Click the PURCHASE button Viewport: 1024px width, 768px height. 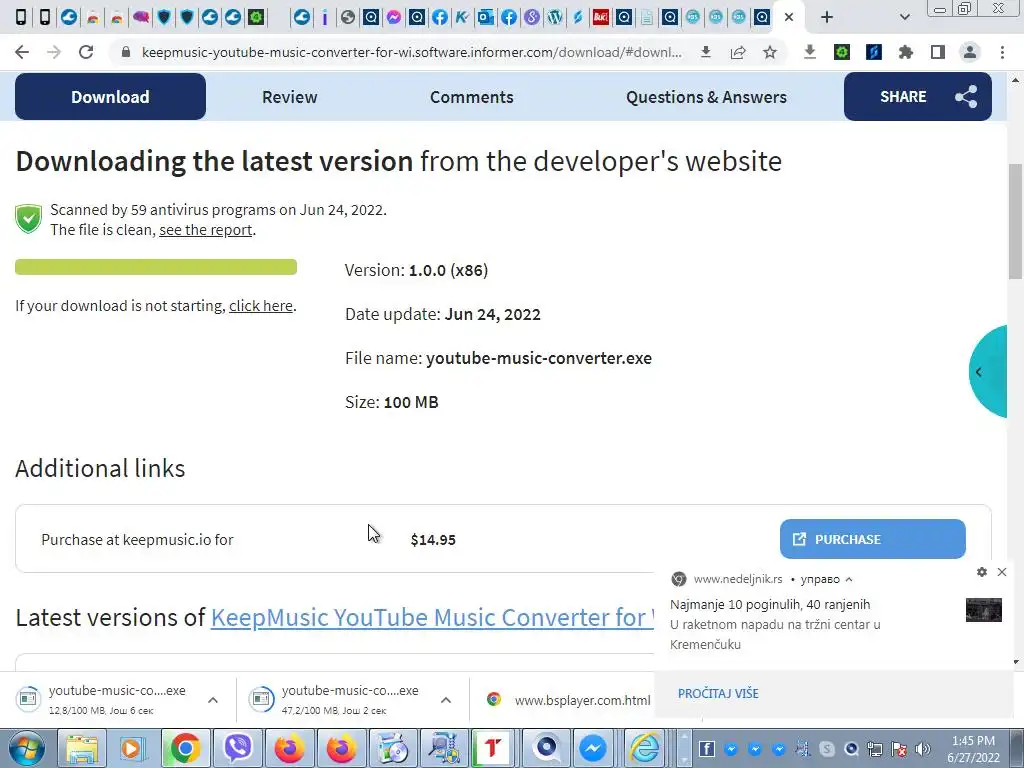pyautogui.click(x=872, y=539)
